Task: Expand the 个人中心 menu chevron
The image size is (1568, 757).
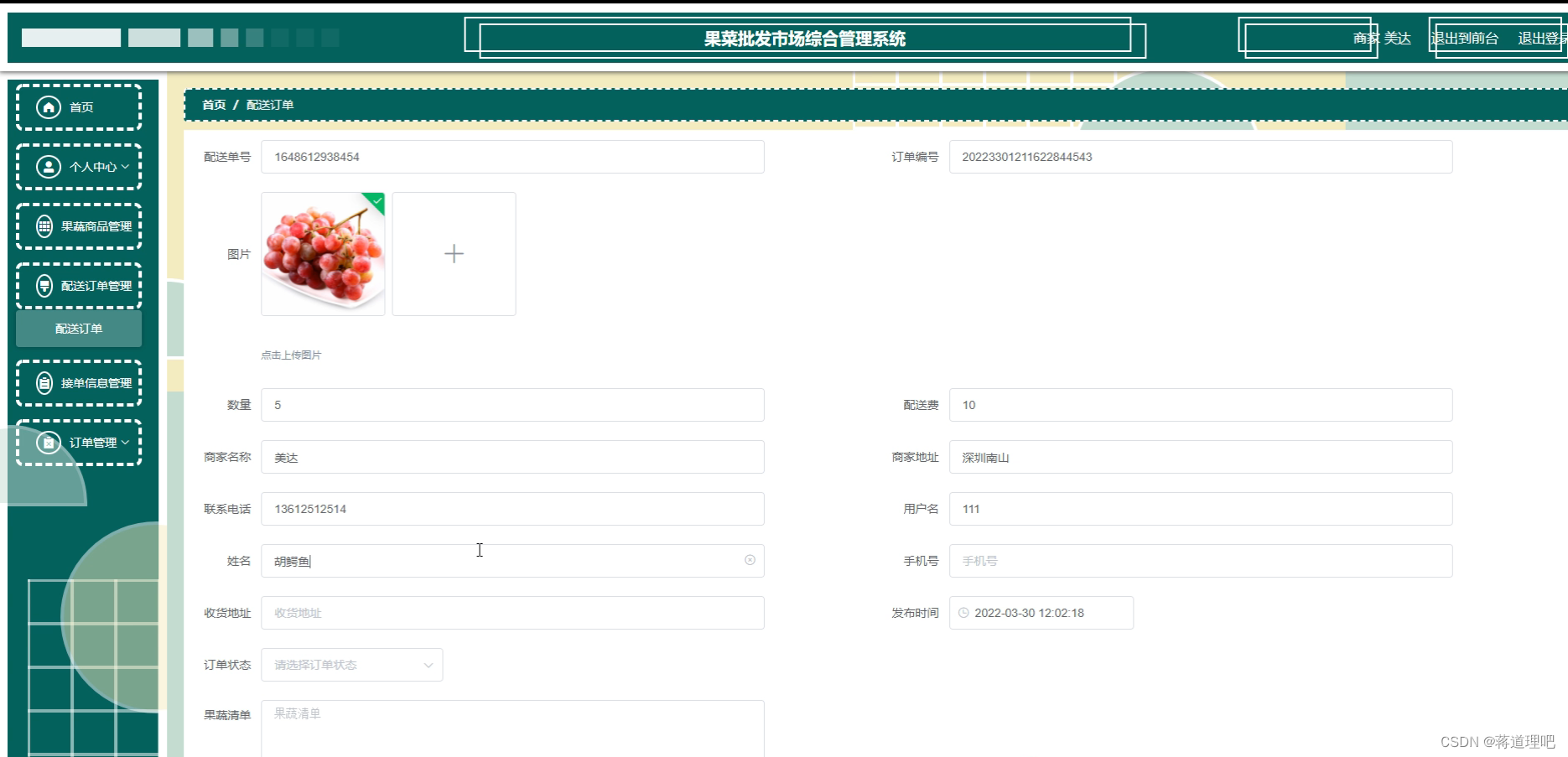Action: tap(127, 166)
